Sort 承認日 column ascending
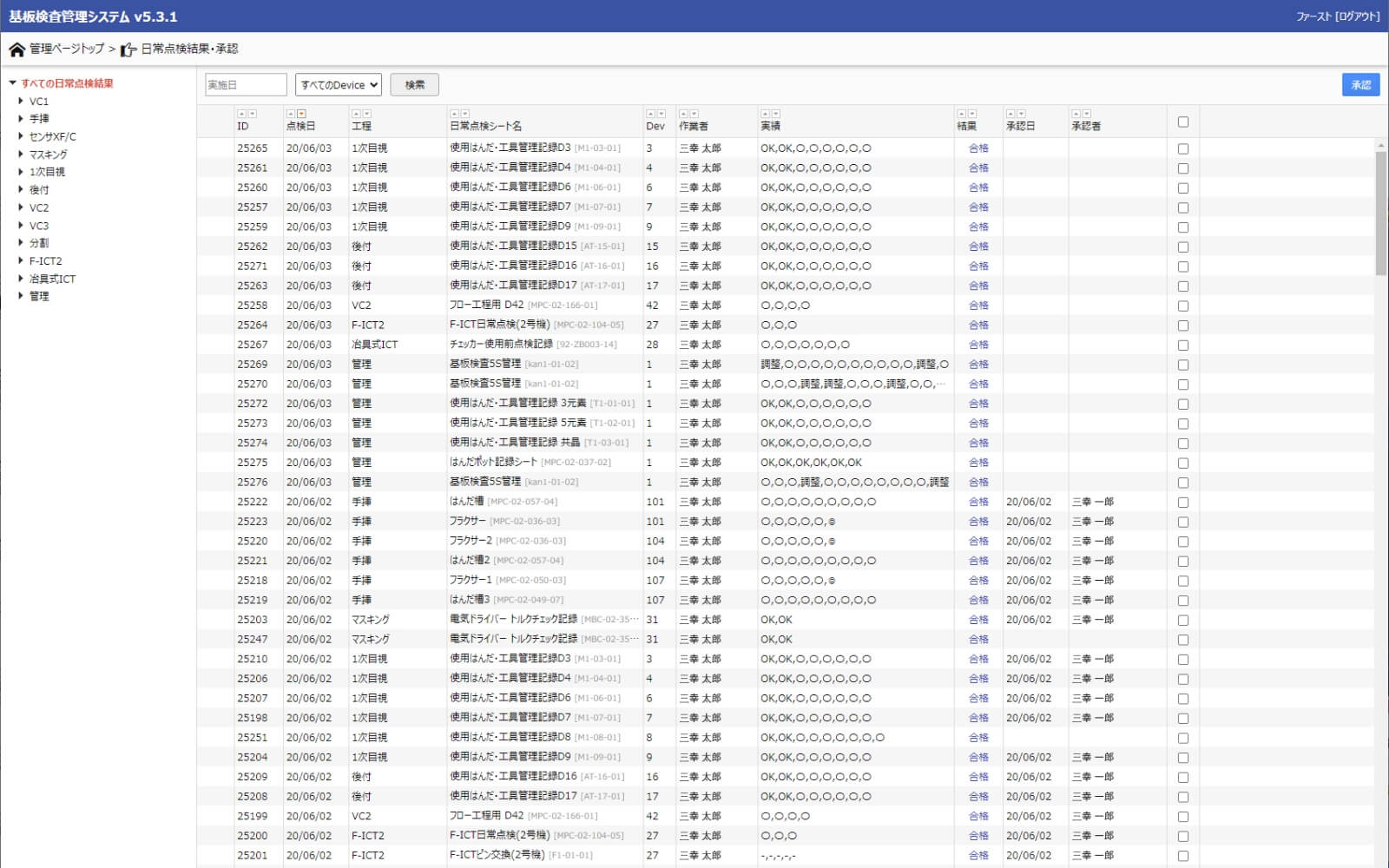 click(1010, 114)
